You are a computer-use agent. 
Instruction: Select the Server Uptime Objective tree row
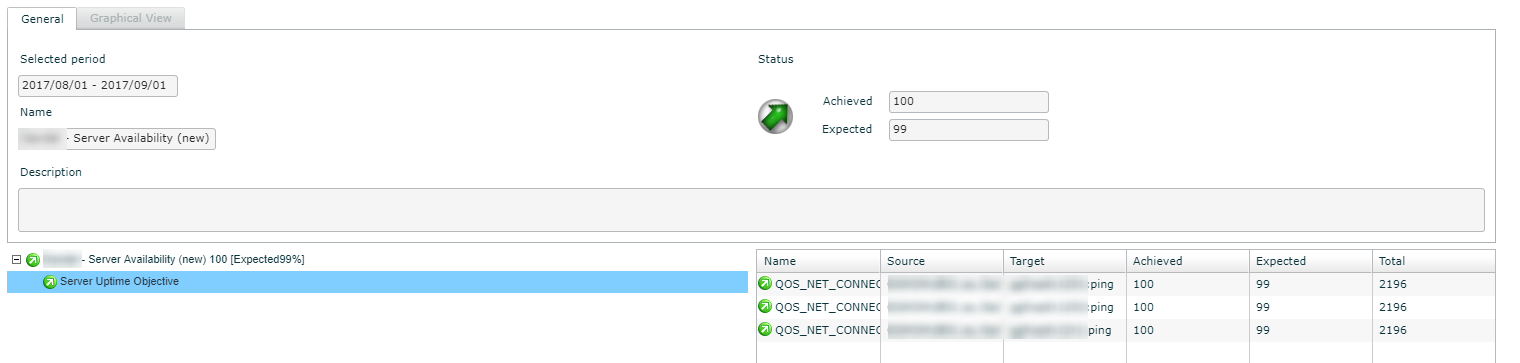tap(377, 282)
